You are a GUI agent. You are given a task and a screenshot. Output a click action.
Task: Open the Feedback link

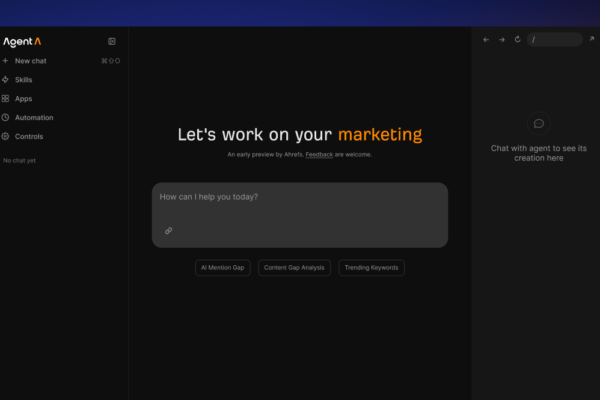(319, 155)
